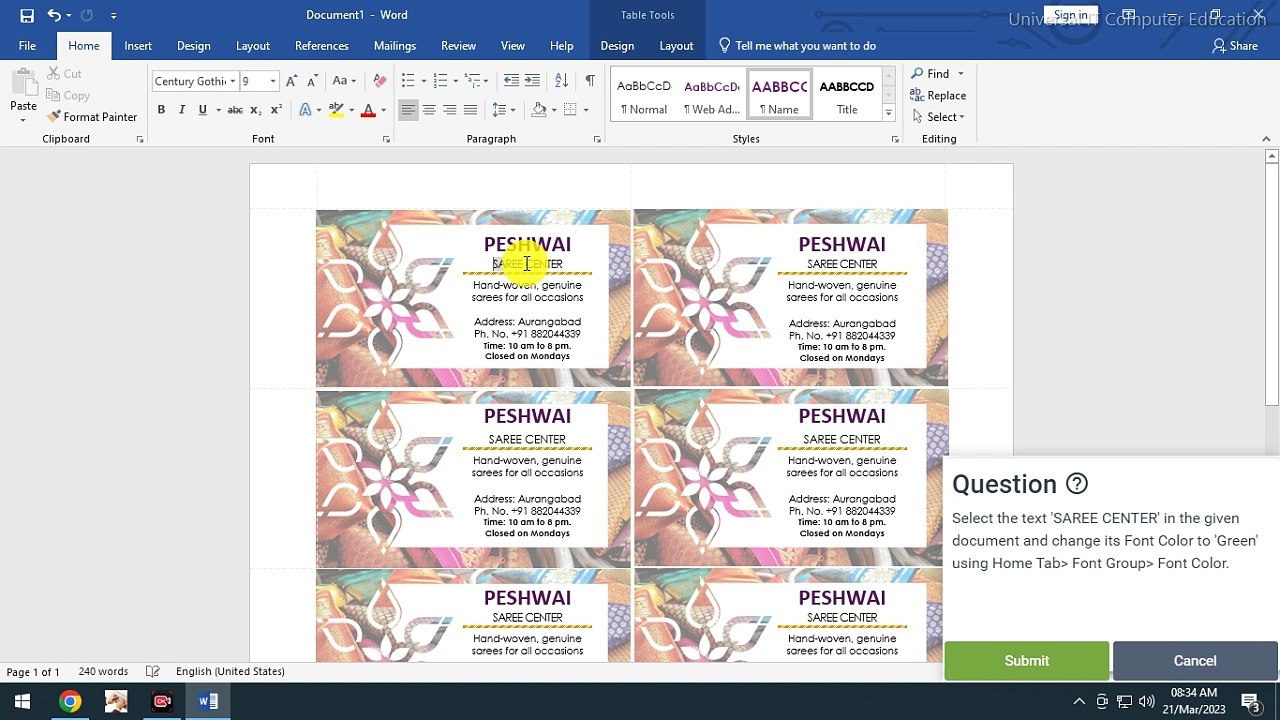Toggle Bold formatting
The image size is (1280, 720).
tap(161, 110)
